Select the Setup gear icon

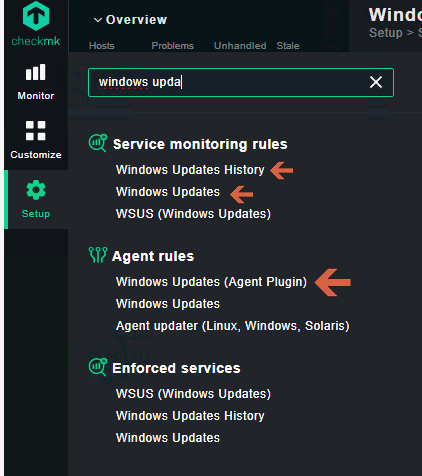pos(36,190)
